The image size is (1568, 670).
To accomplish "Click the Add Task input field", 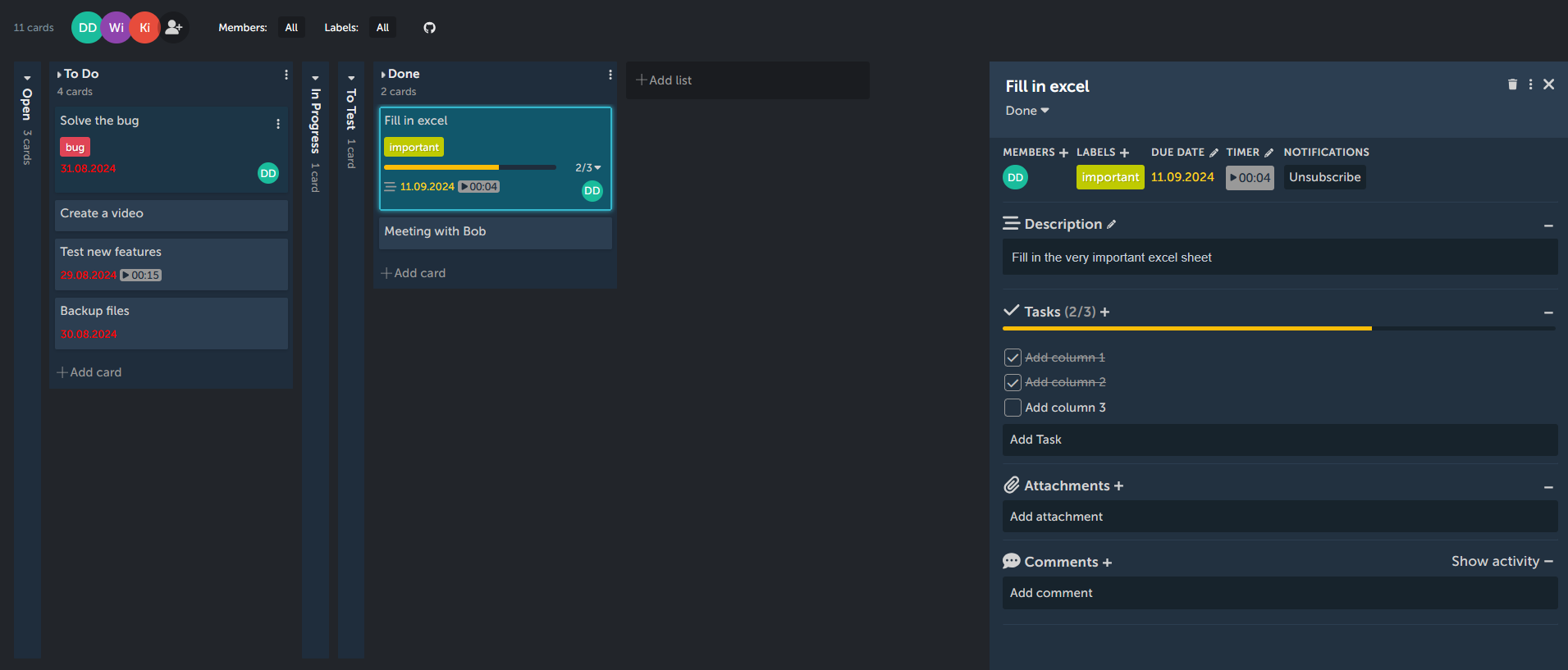I will (1280, 440).
